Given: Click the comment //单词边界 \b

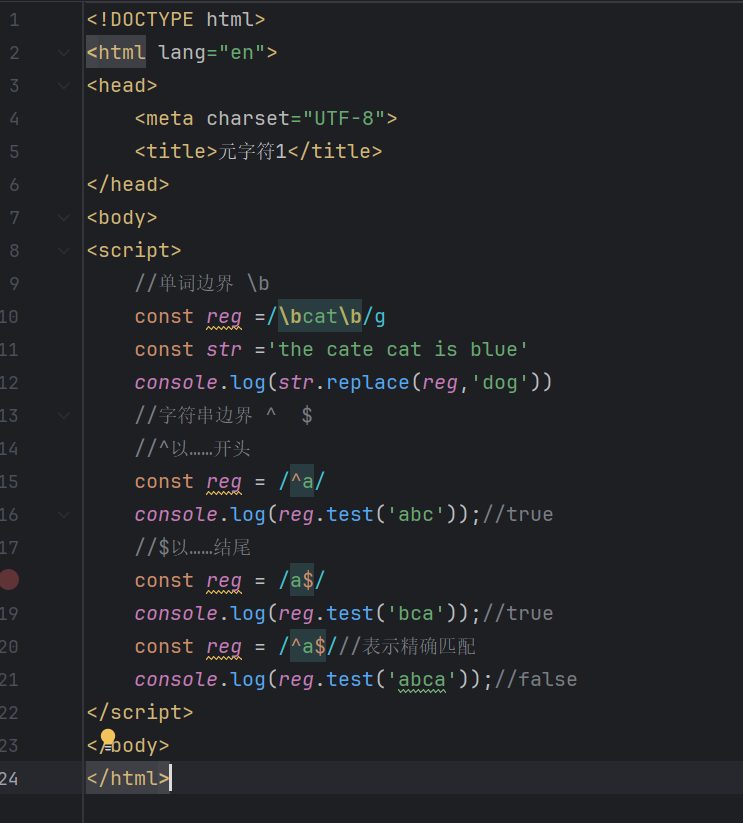Looking at the screenshot, I should (202, 283).
